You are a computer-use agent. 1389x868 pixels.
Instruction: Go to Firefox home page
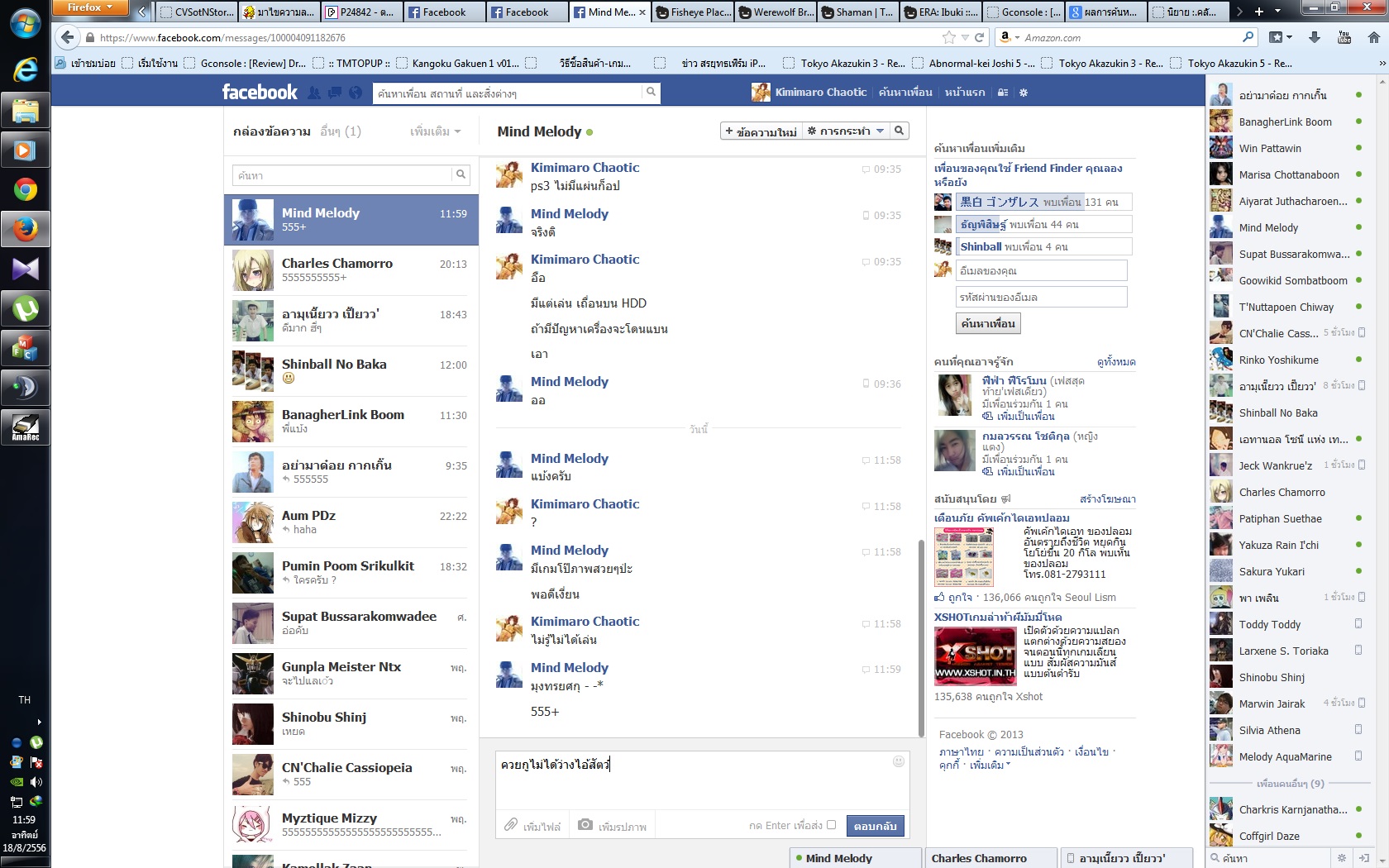click(1374, 37)
